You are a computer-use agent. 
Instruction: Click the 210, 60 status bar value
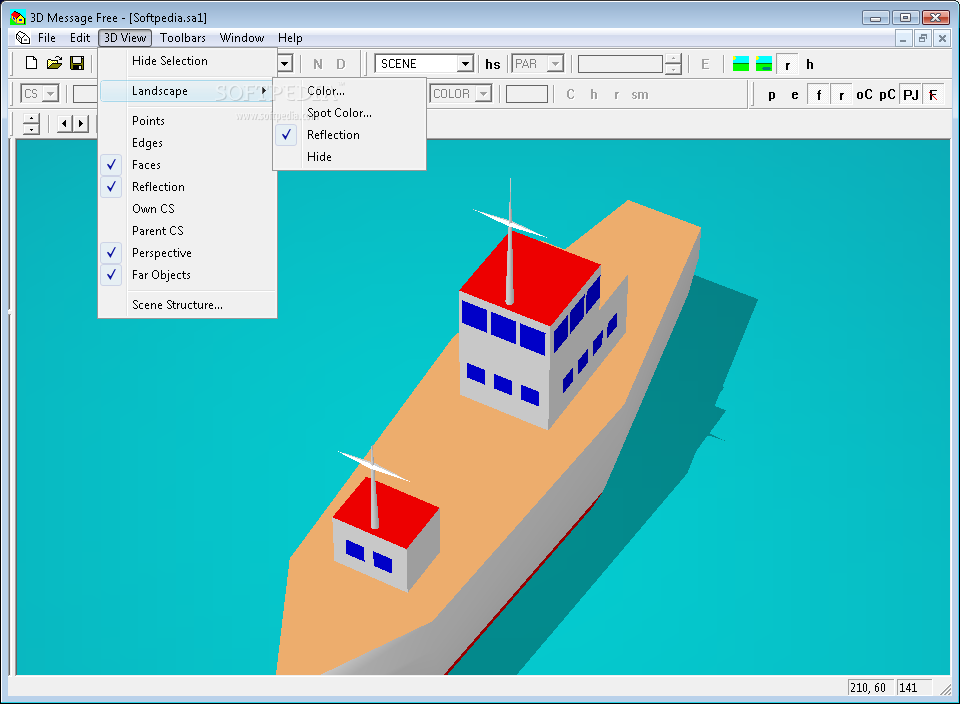868,687
